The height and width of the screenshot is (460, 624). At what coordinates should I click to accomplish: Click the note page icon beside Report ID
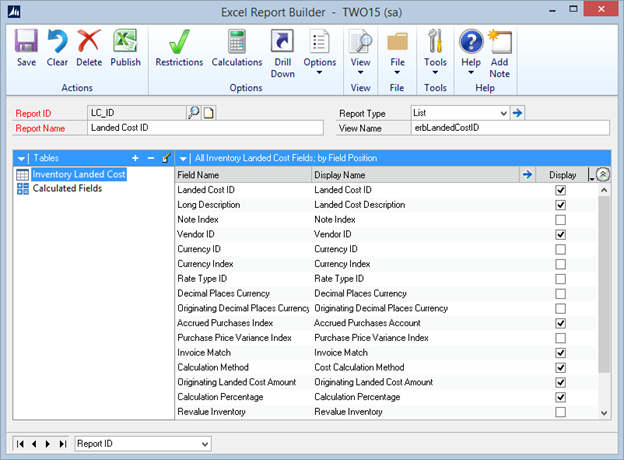(209, 113)
